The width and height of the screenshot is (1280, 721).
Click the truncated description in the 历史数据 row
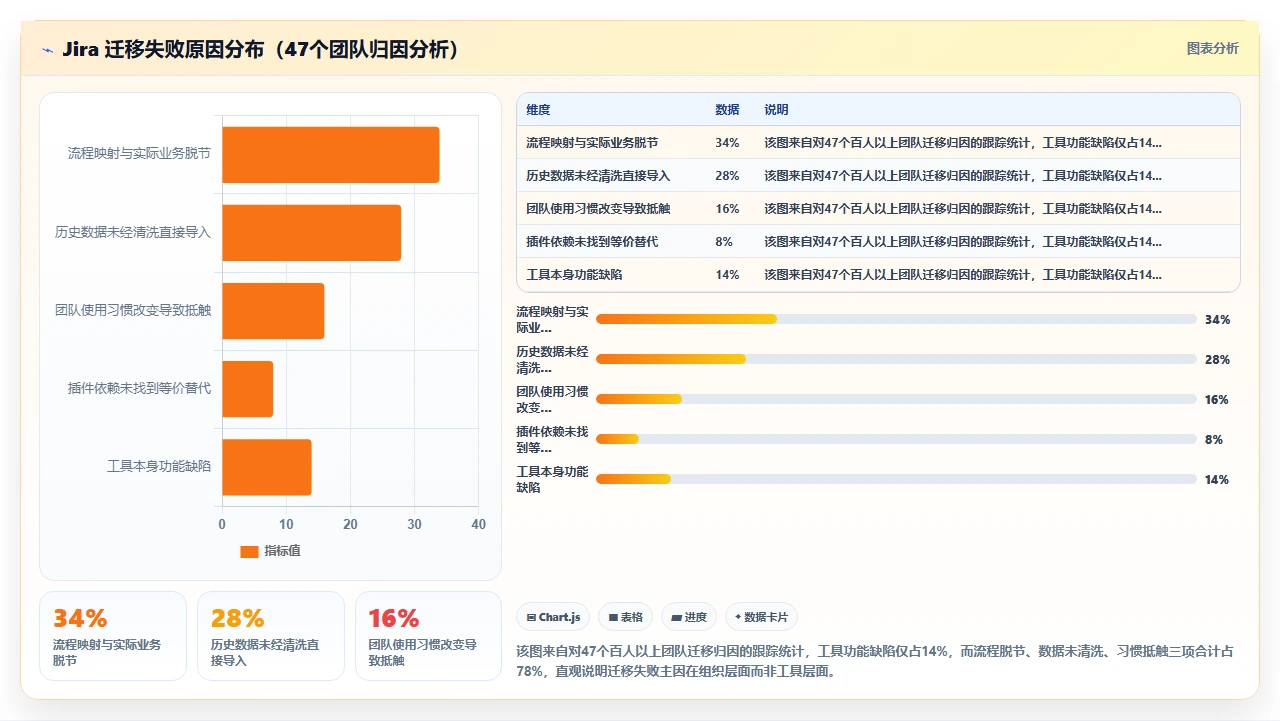click(x=963, y=176)
